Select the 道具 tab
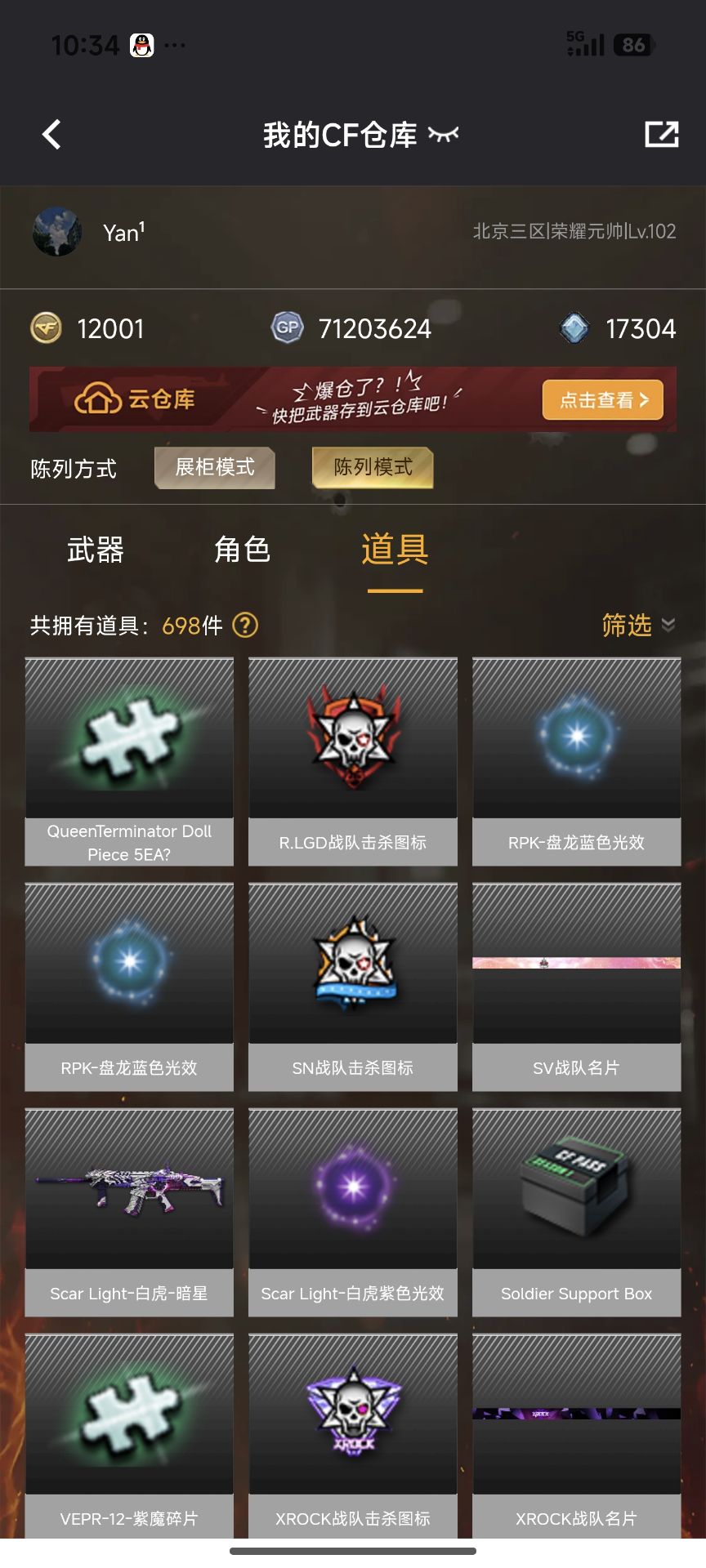Viewport: 706px width, 1568px height. pos(395,550)
